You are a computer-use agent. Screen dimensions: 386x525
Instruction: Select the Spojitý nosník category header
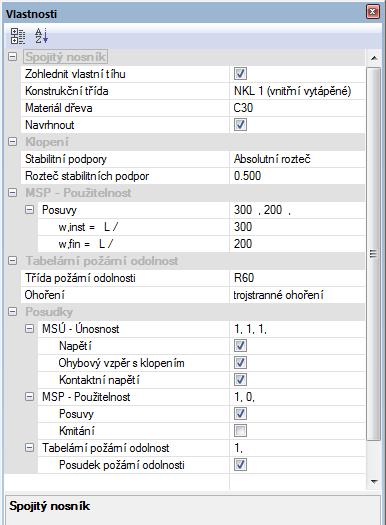[66, 57]
